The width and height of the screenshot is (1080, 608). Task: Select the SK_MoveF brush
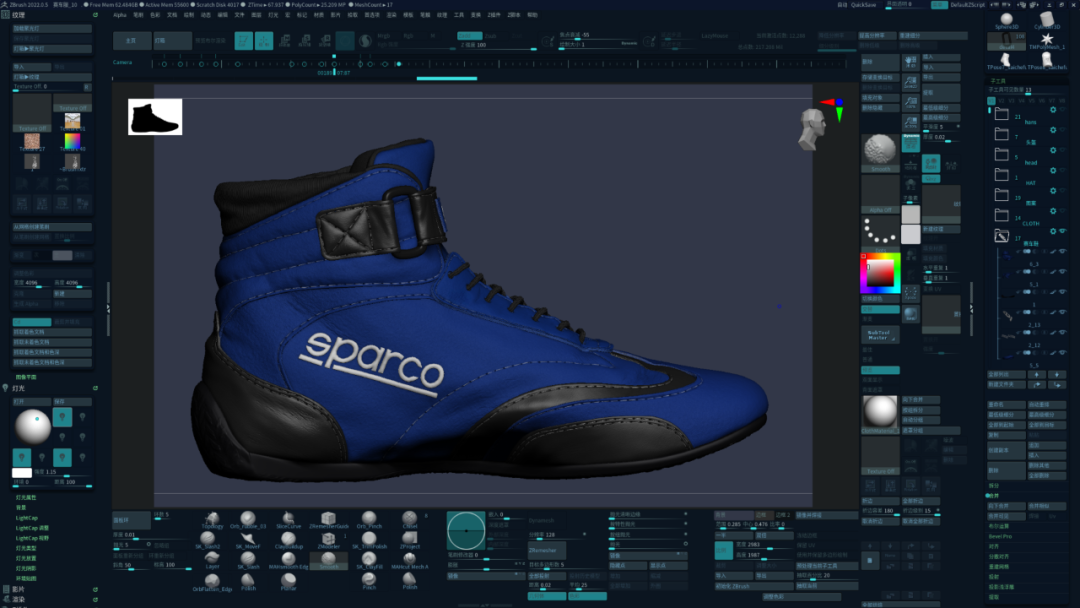[x=248, y=540]
